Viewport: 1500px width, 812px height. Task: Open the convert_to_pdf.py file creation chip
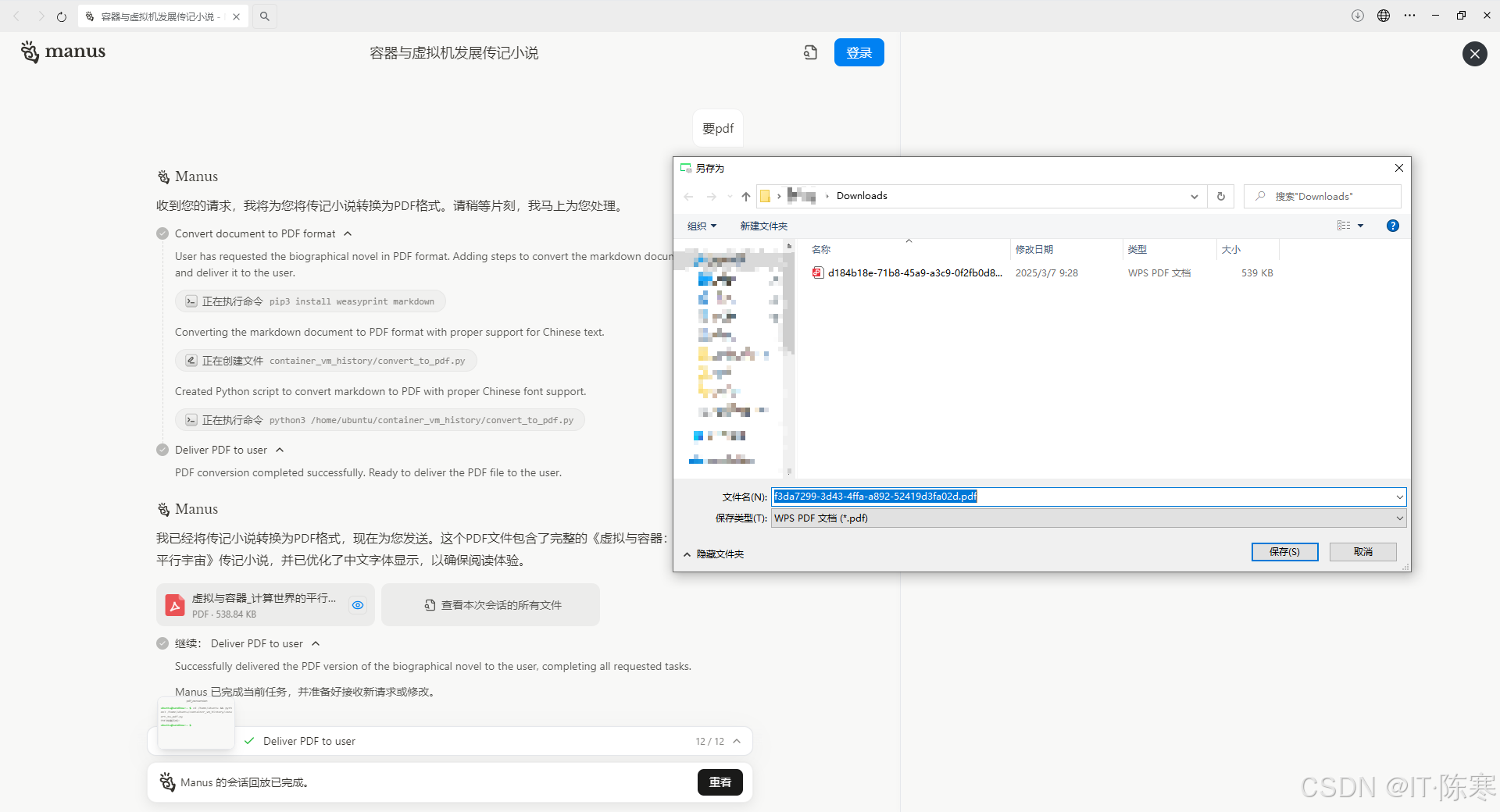coord(326,361)
